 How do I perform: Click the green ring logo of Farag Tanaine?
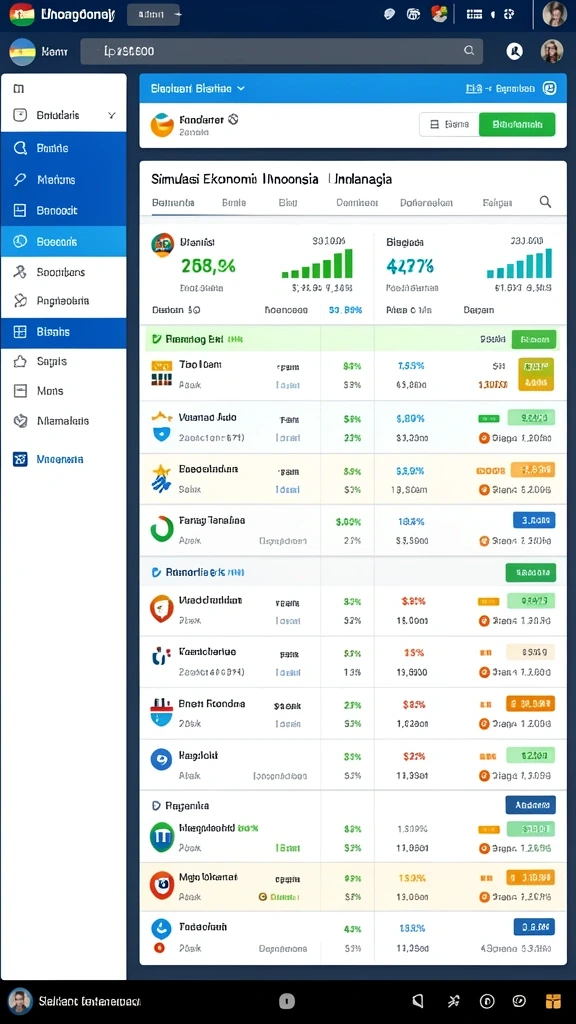(162, 529)
